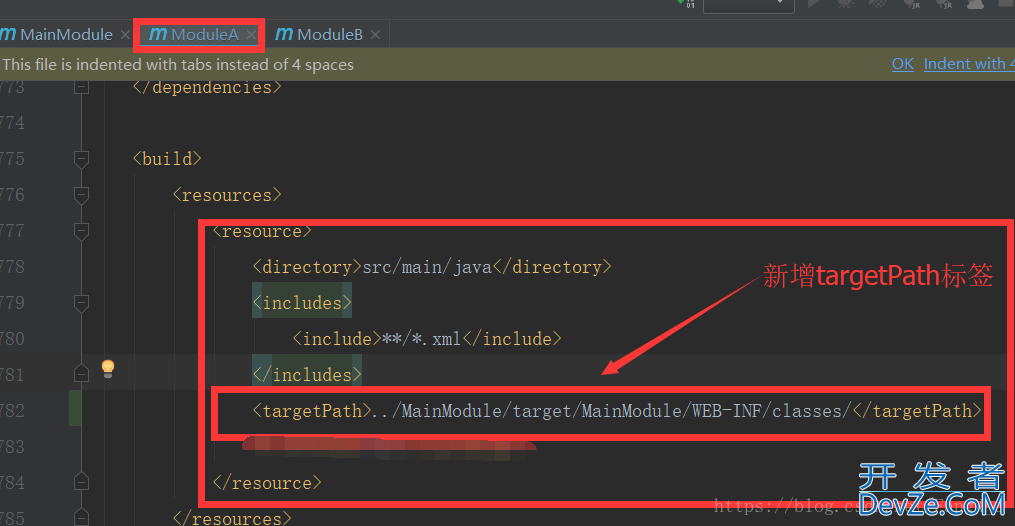This screenshot has width=1015, height=526.
Task: Click OK in the indentation notice
Action: click(902, 64)
